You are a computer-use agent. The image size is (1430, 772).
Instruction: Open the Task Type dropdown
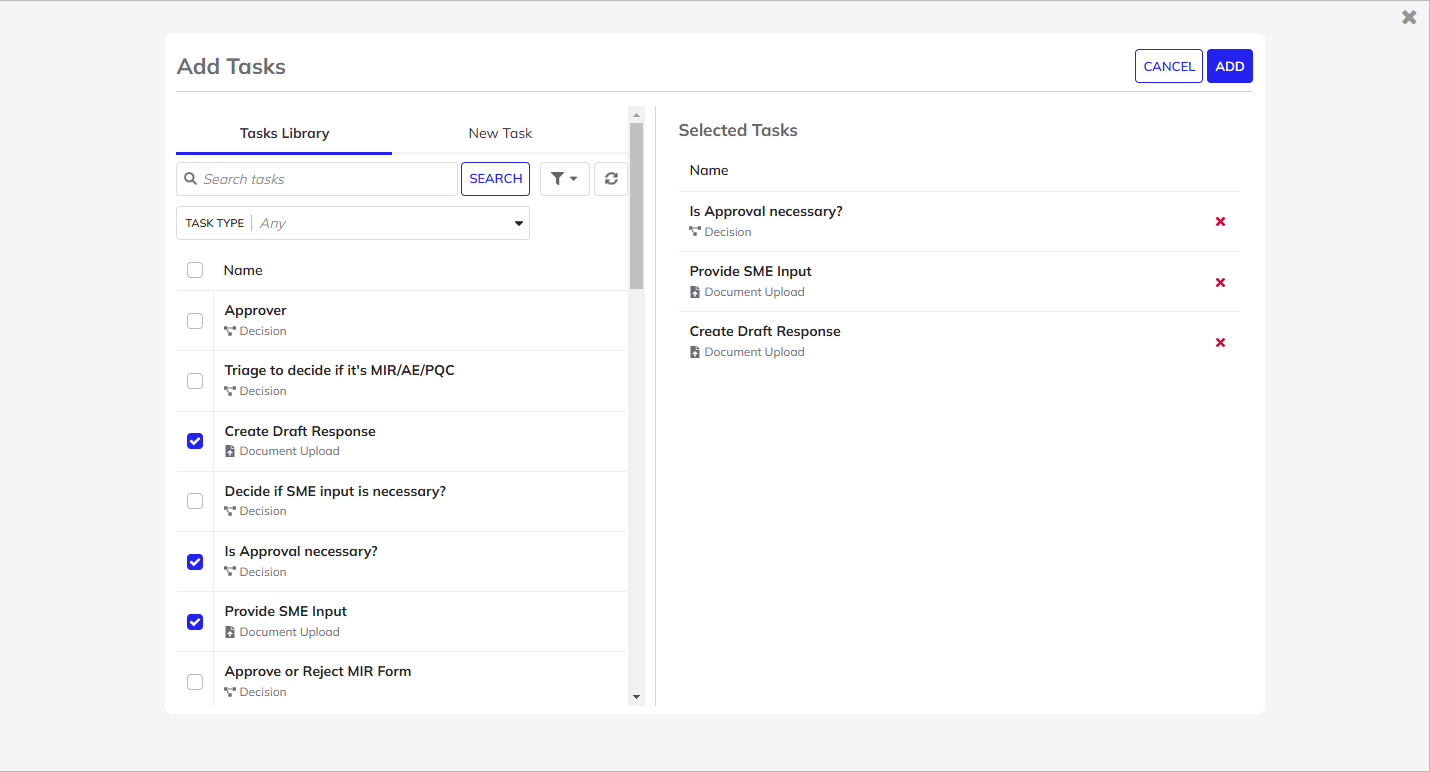coord(353,223)
